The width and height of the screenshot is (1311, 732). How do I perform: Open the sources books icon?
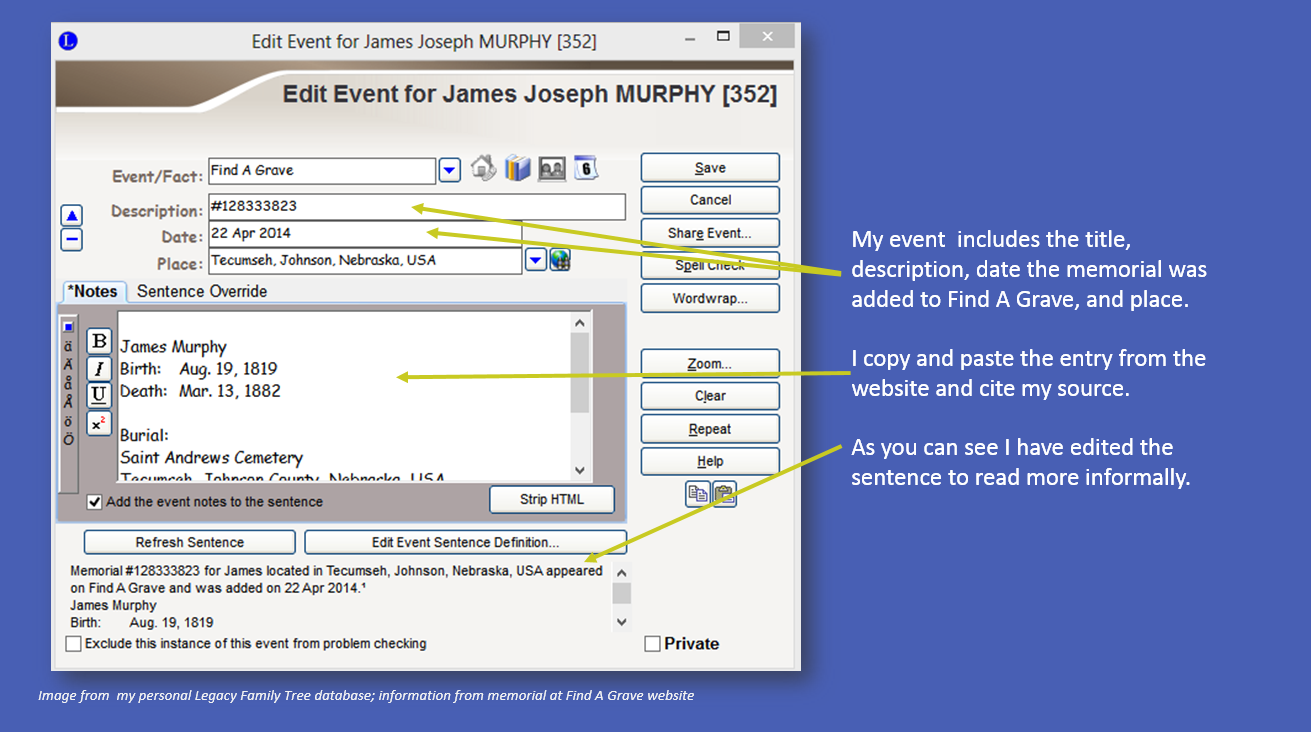pyautogui.click(x=517, y=168)
